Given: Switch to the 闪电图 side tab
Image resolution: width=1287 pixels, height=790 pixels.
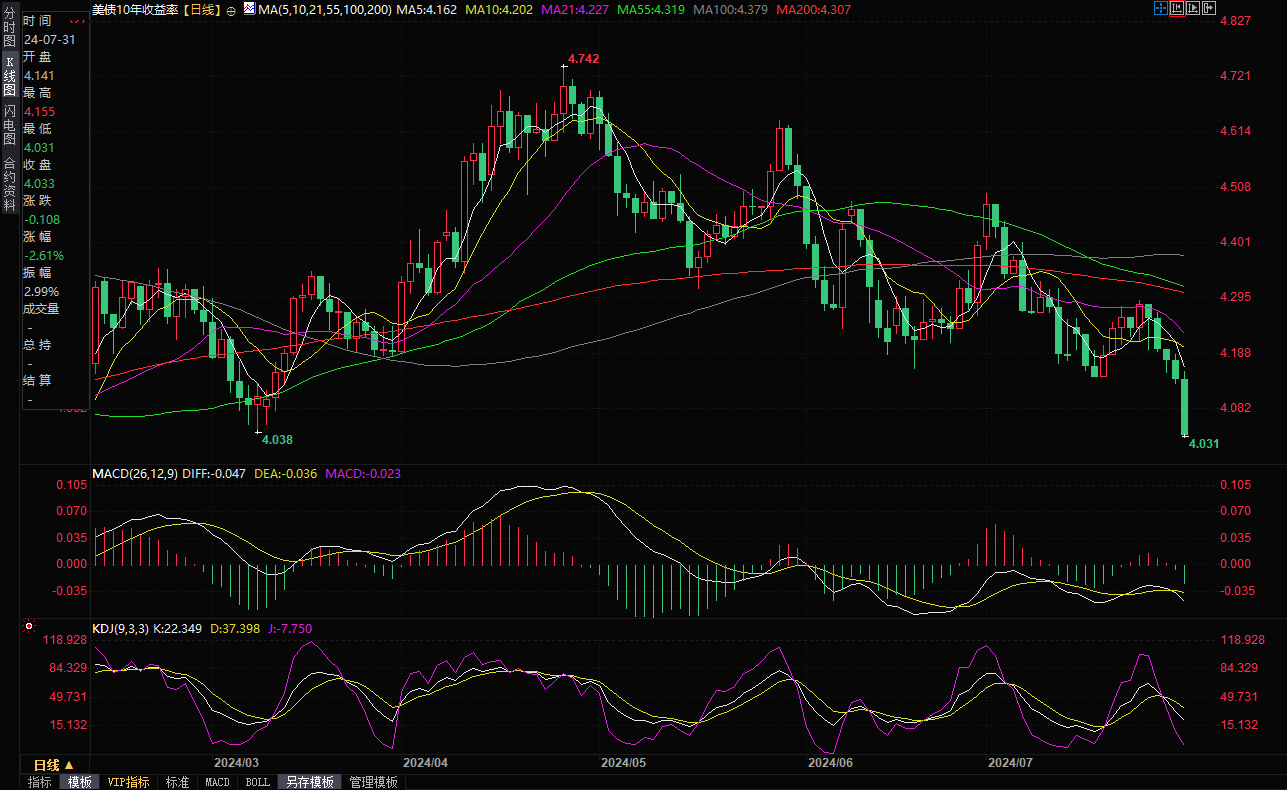Looking at the screenshot, I should click(x=9, y=124).
